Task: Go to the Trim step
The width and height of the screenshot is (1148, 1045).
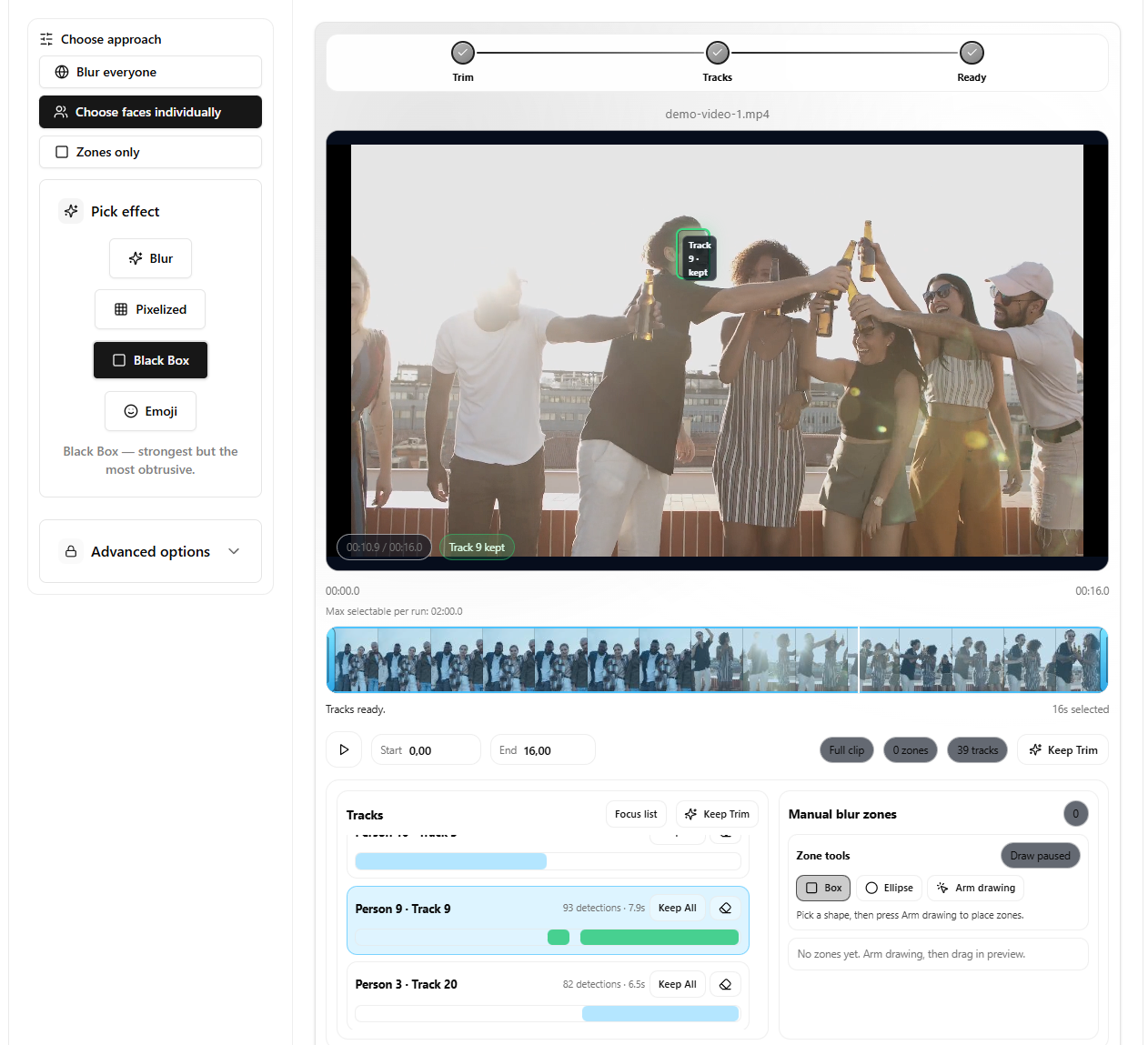Action: tap(463, 54)
